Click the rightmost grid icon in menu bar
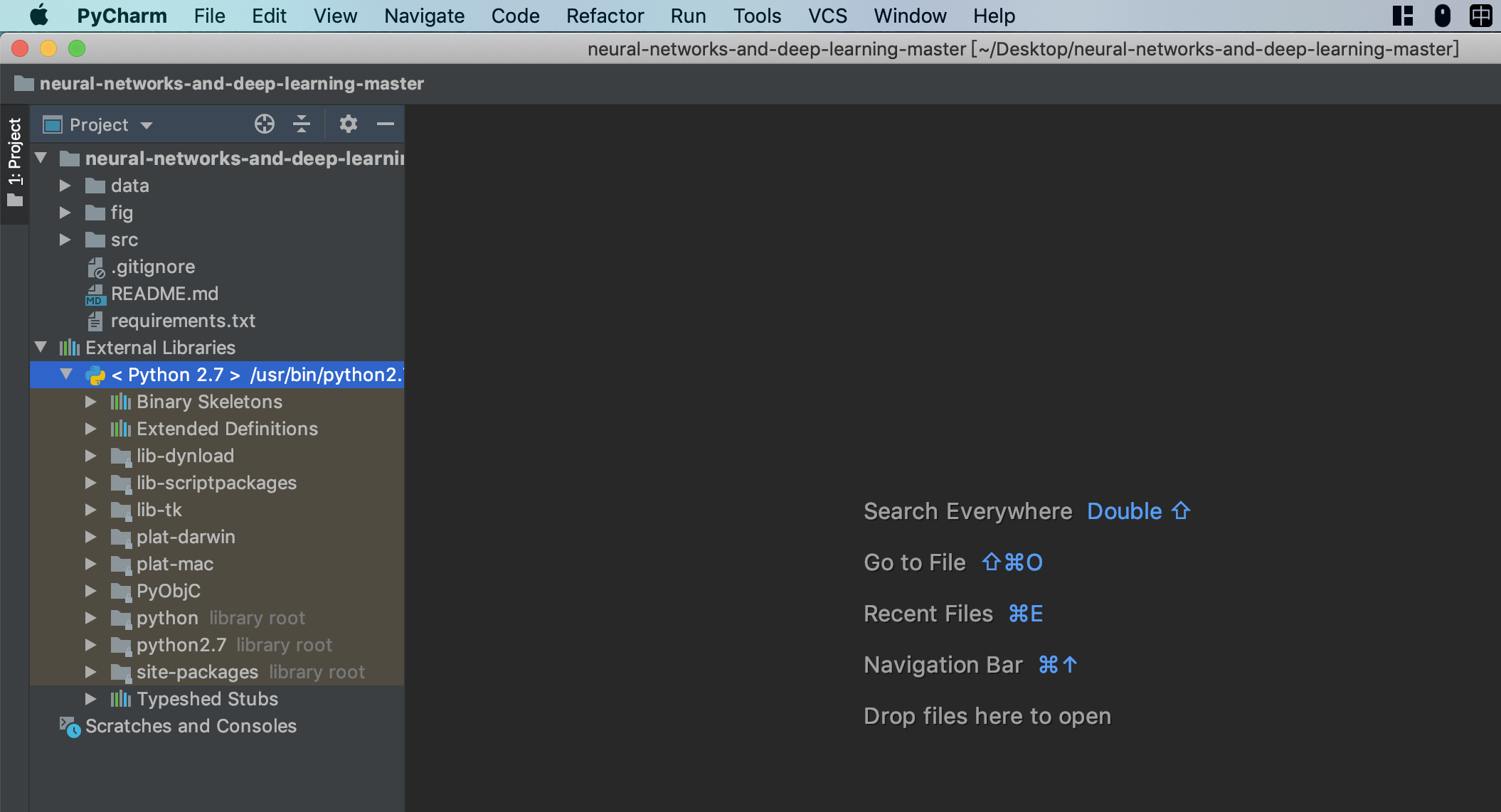The height and width of the screenshot is (812, 1501). [x=1480, y=16]
